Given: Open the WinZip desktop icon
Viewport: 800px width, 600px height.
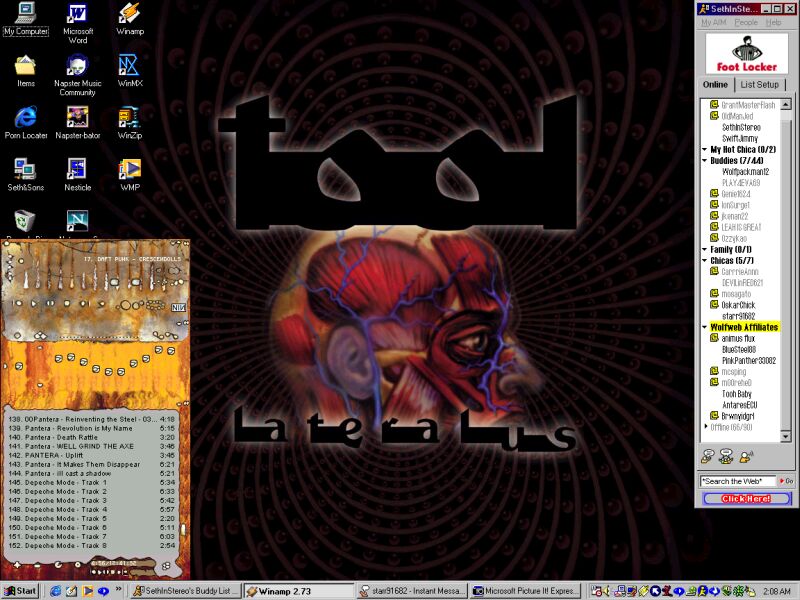Looking at the screenshot, I should [x=129, y=118].
